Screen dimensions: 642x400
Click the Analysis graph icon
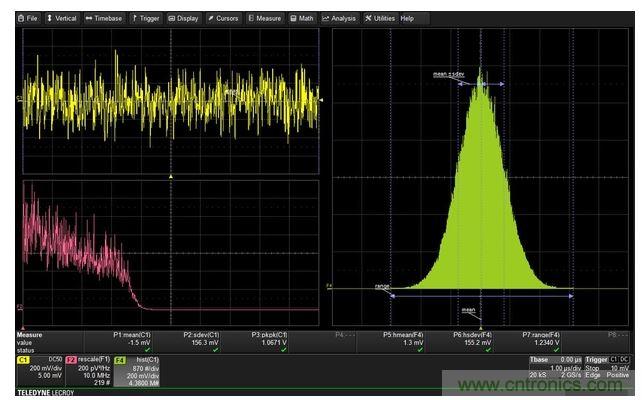324,18
